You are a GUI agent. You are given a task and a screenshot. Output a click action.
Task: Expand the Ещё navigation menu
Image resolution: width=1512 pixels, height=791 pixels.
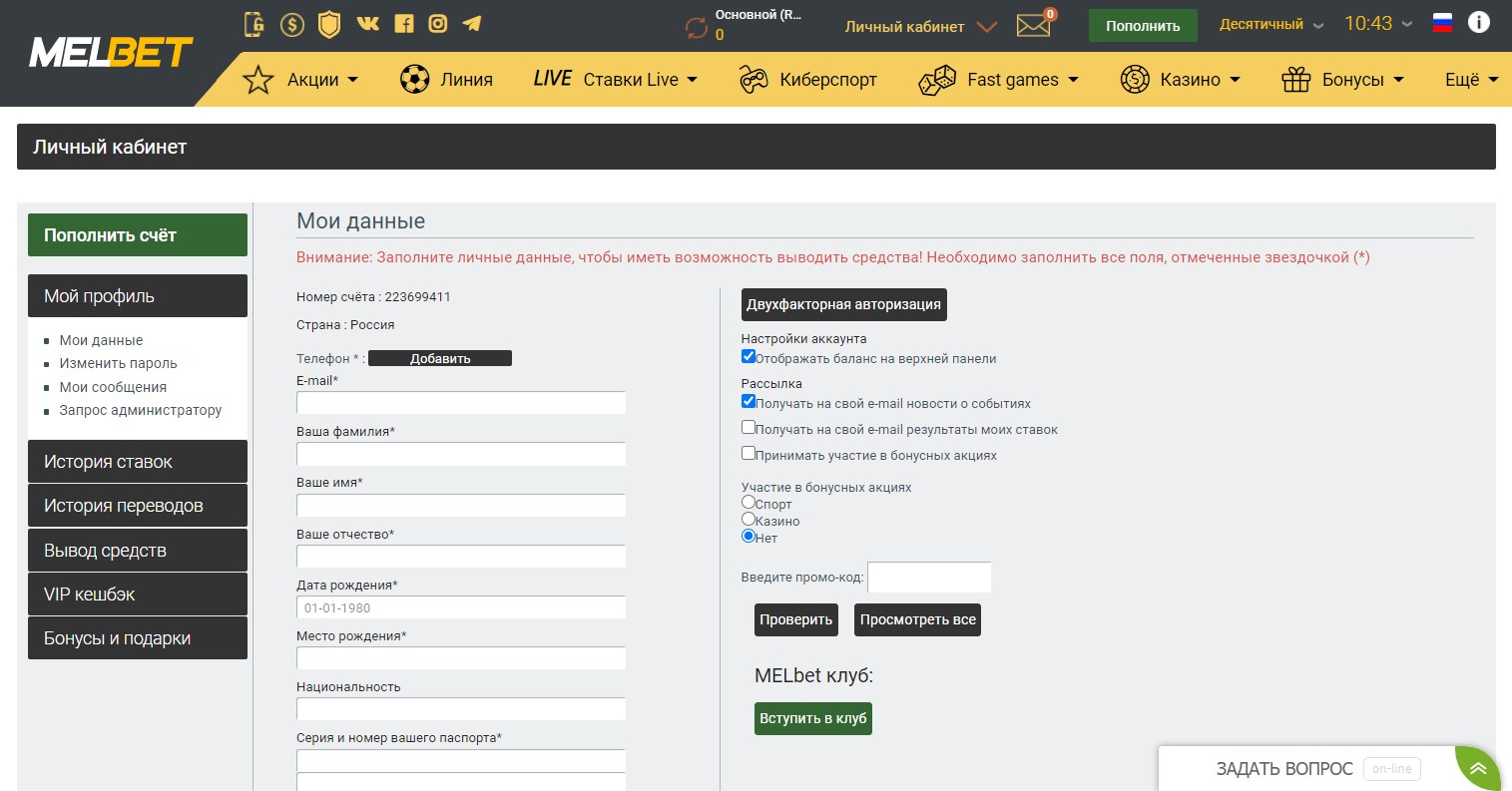(1472, 80)
